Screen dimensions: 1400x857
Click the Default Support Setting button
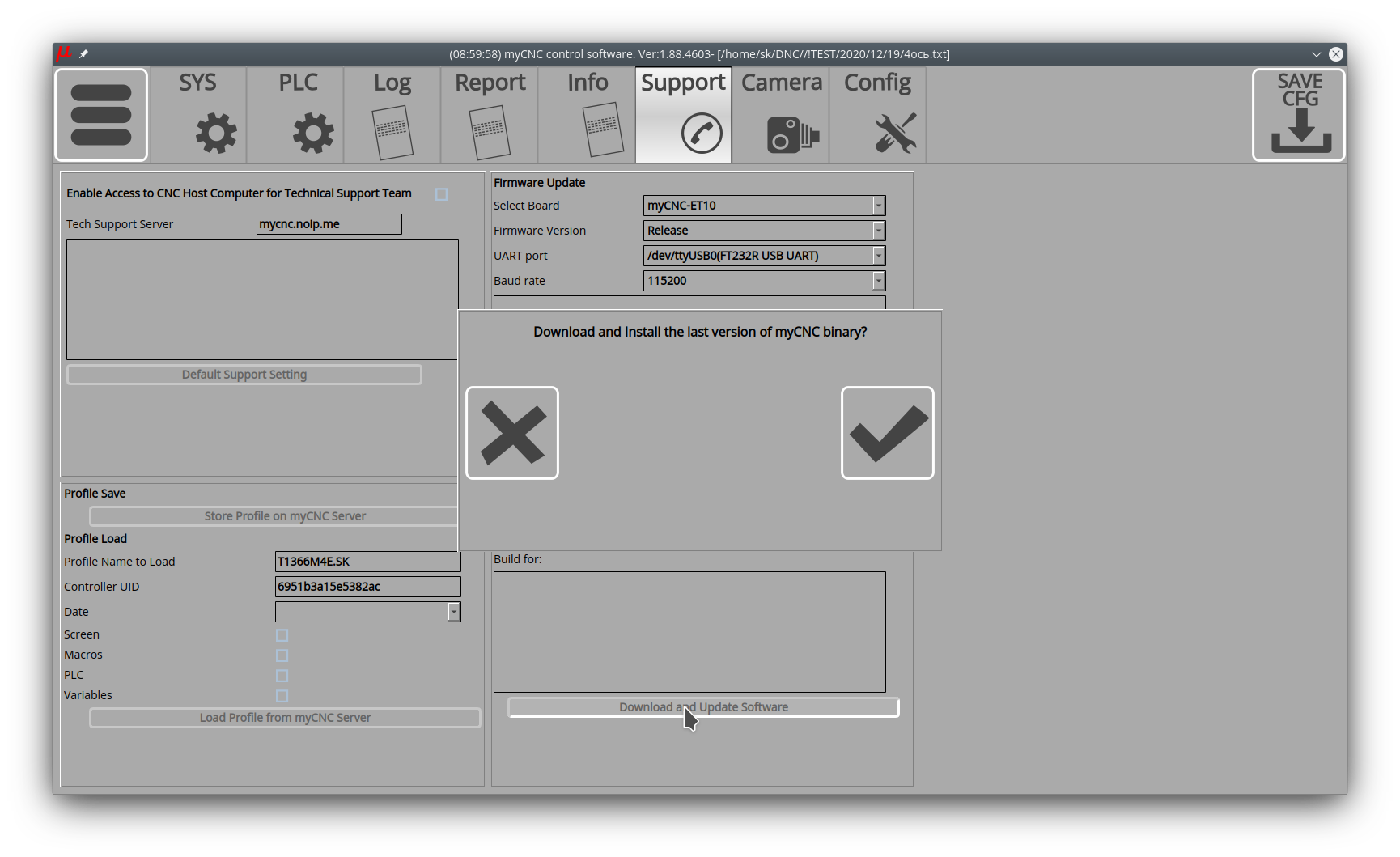[244, 375]
